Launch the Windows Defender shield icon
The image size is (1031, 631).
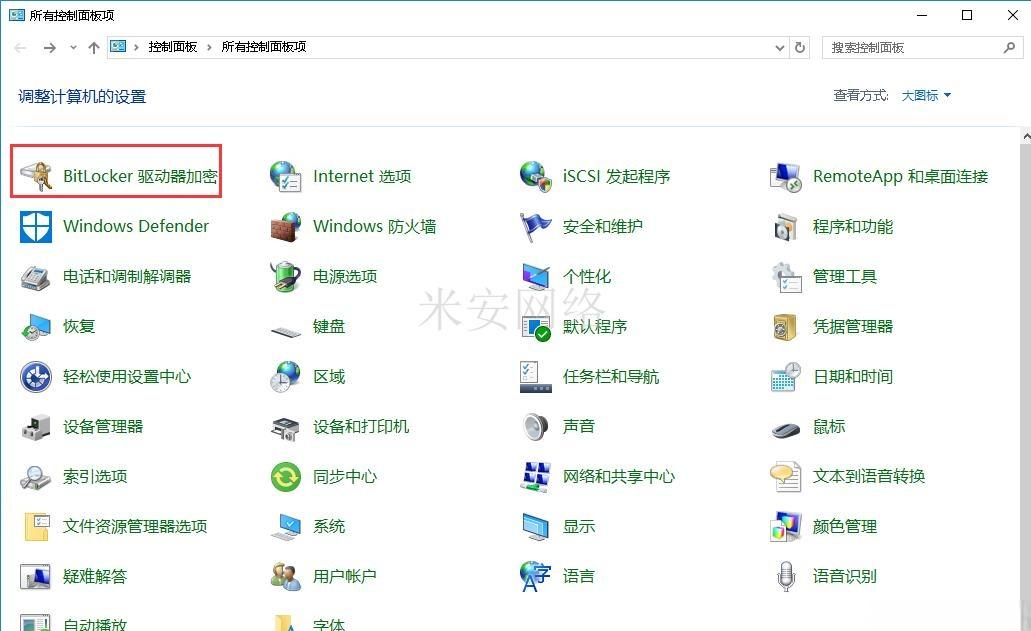tap(36, 227)
